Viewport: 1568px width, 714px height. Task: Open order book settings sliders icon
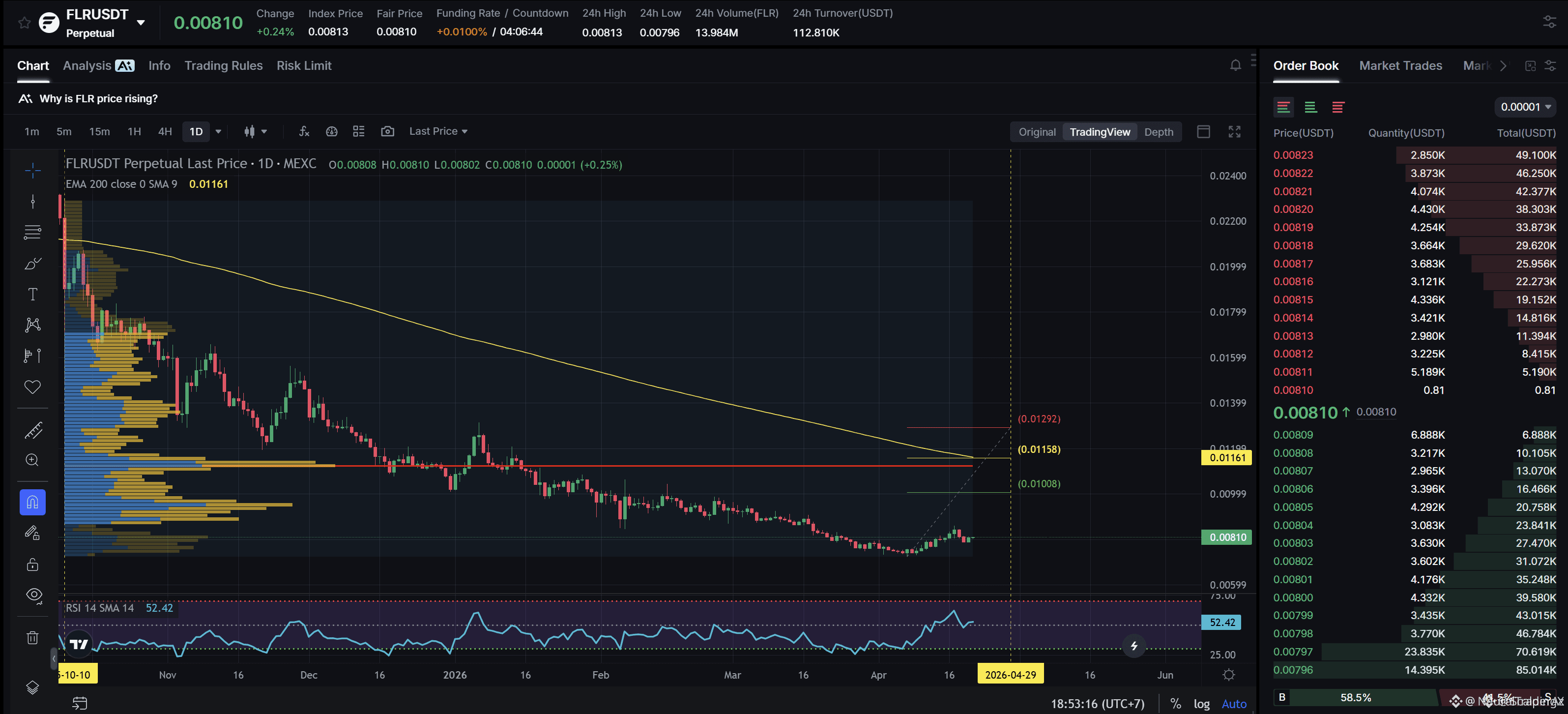[x=1550, y=66]
